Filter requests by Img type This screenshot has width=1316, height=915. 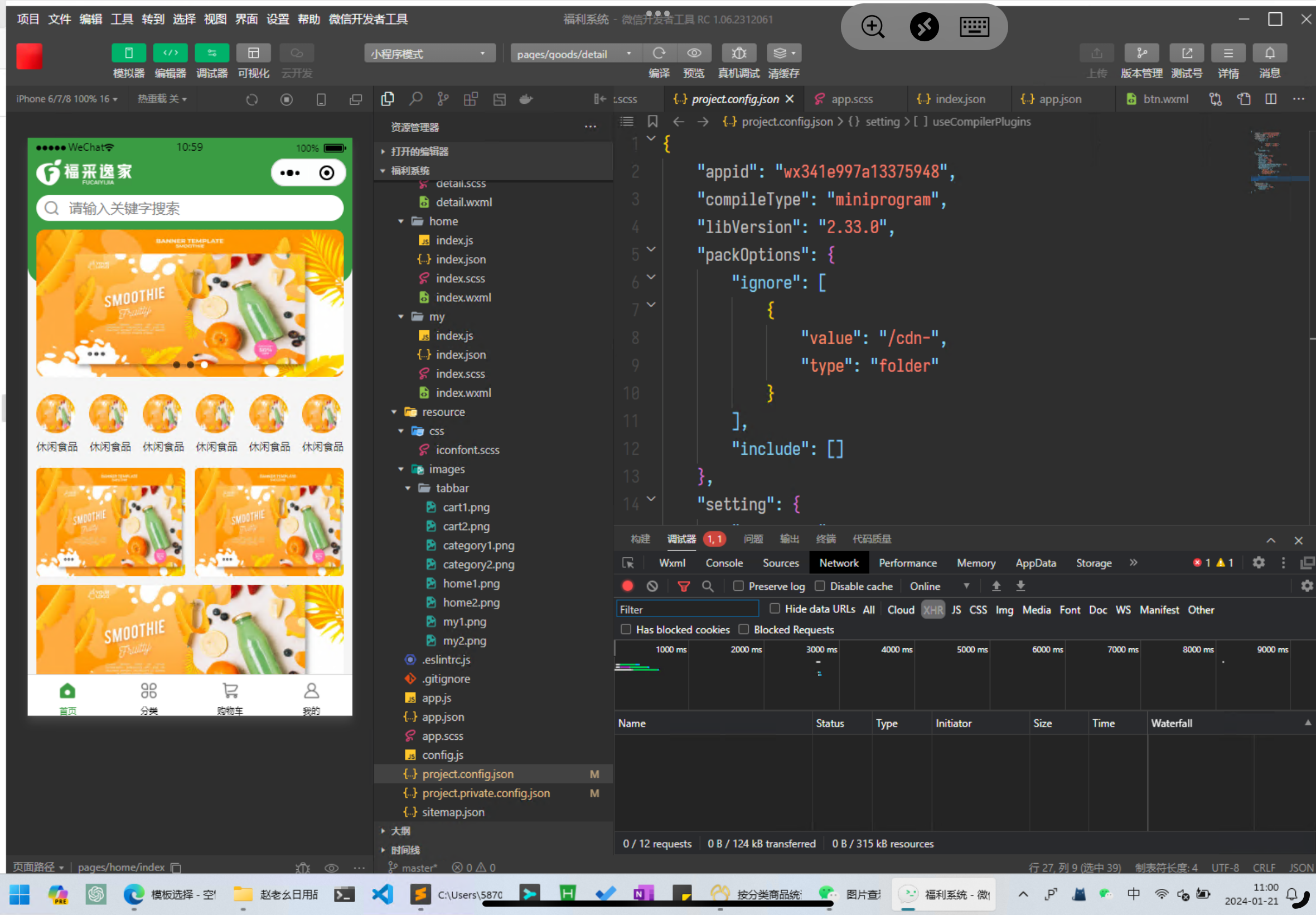click(1004, 610)
